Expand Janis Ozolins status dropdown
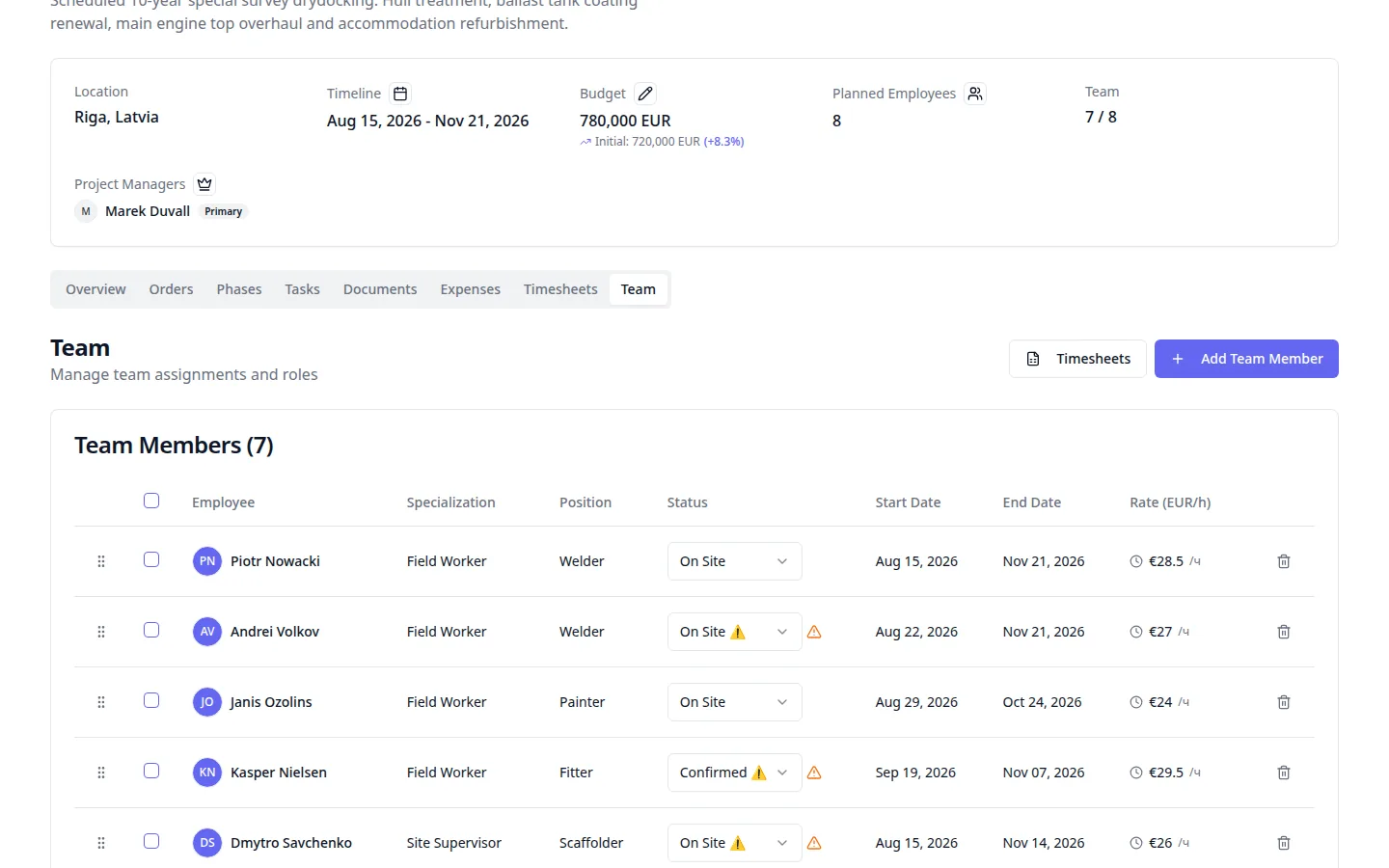 734,702
